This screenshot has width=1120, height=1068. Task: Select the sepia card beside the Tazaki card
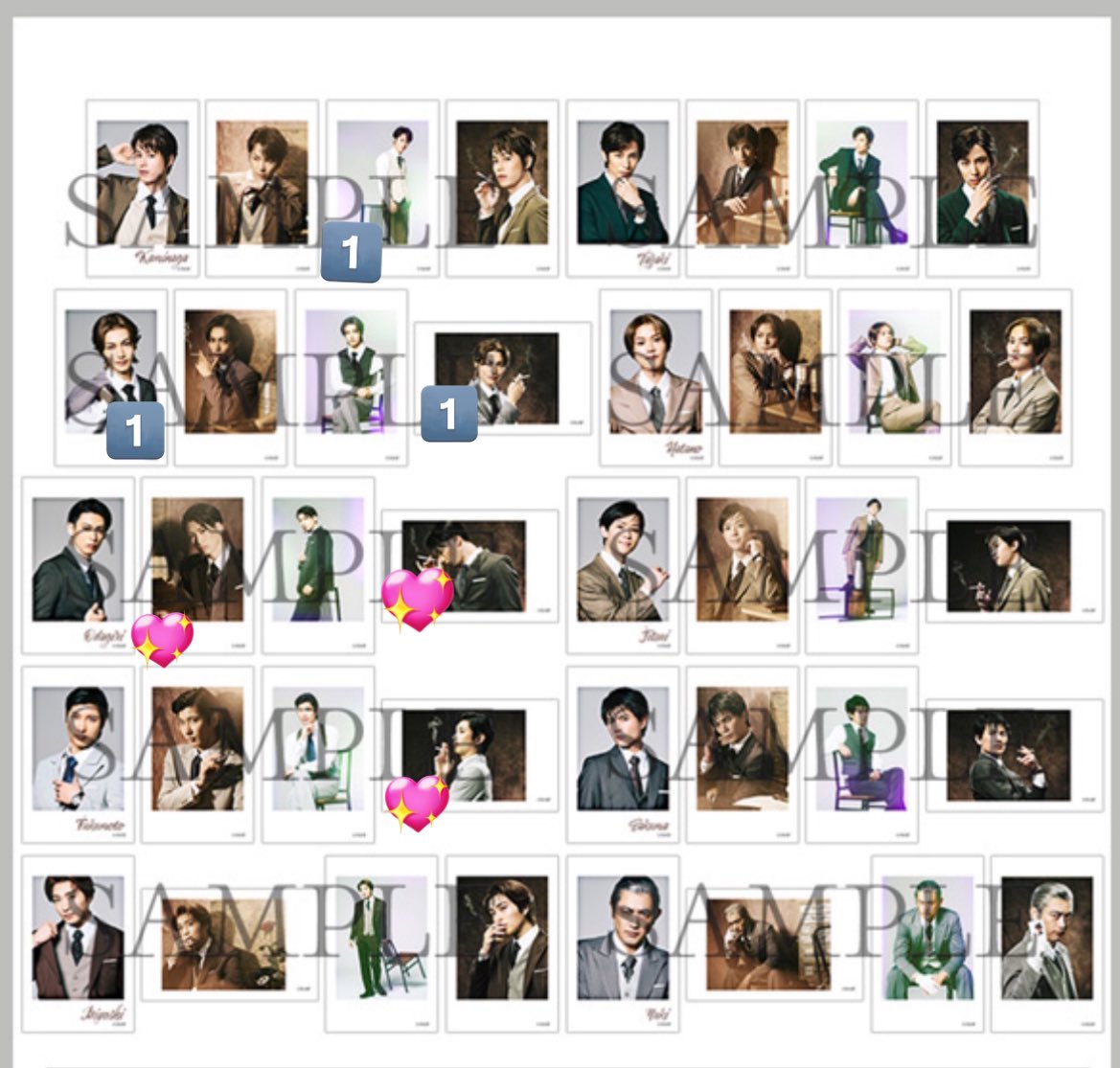click(x=743, y=189)
